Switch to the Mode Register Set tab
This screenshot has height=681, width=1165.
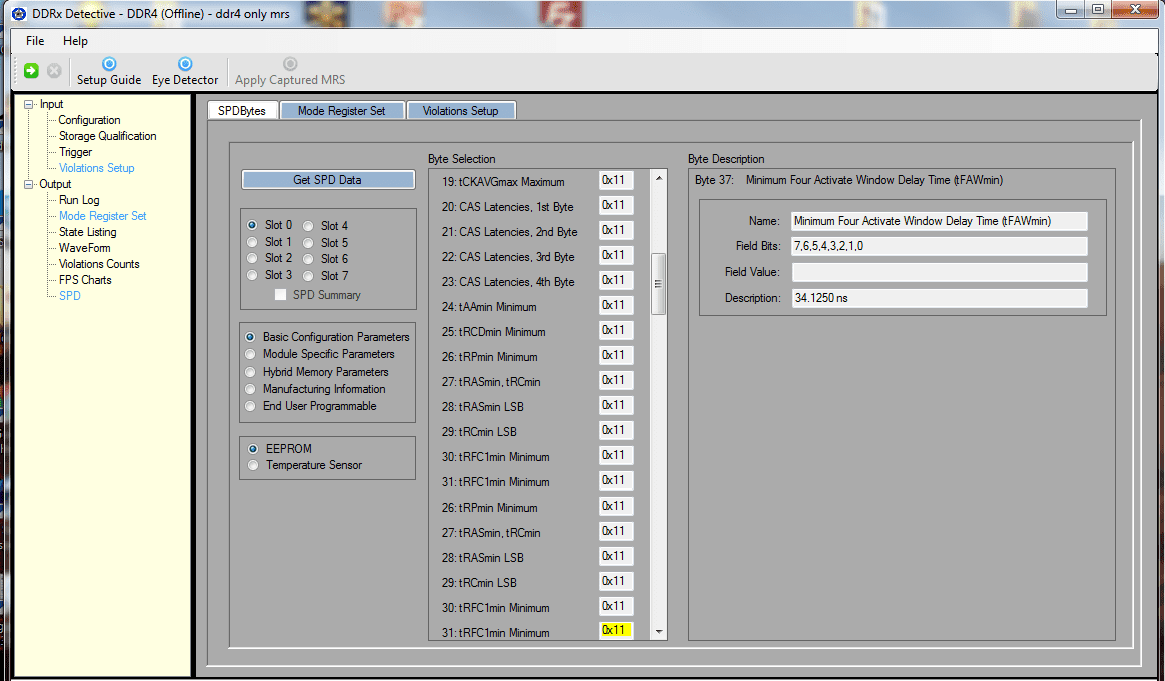[x=342, y=111]
